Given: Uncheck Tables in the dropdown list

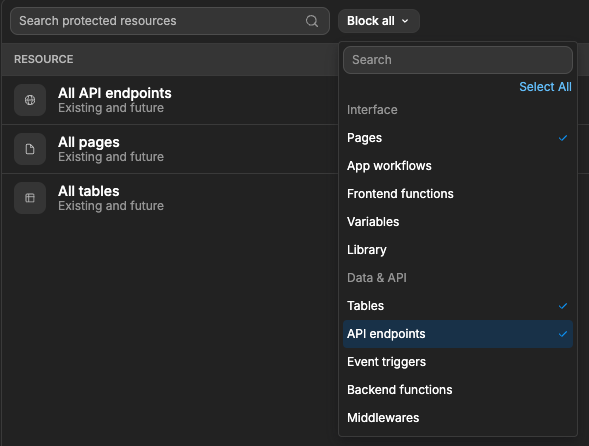Looking at the screenshot, I should 458,306.
